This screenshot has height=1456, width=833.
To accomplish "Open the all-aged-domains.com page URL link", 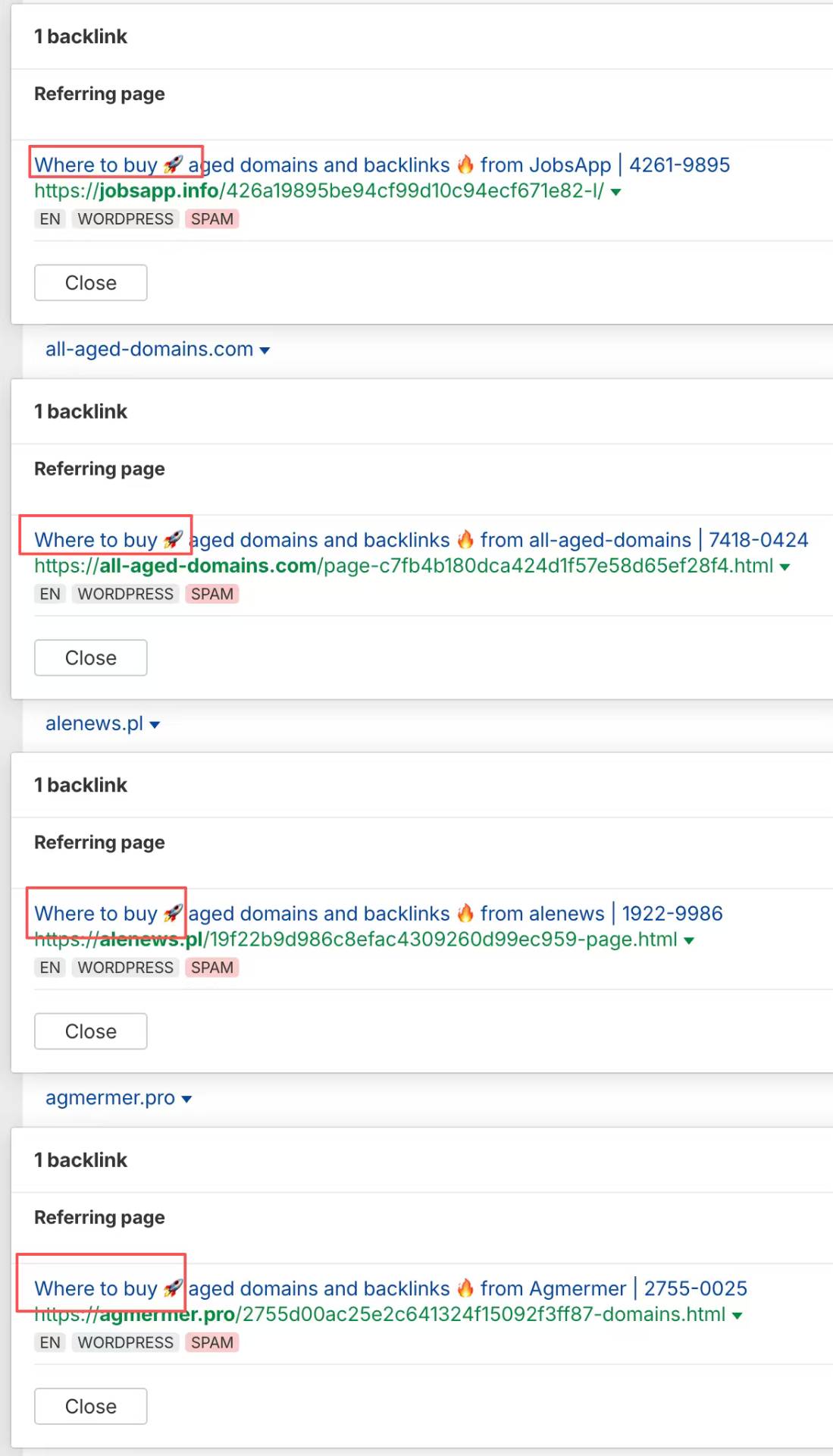I will (404, 566).
